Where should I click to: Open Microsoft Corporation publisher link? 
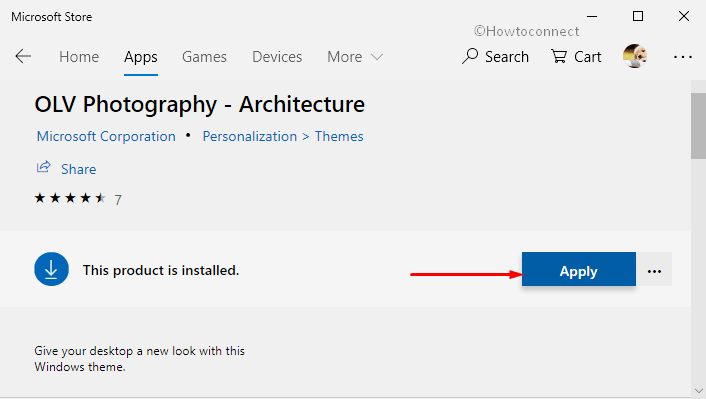click(106, 136)
